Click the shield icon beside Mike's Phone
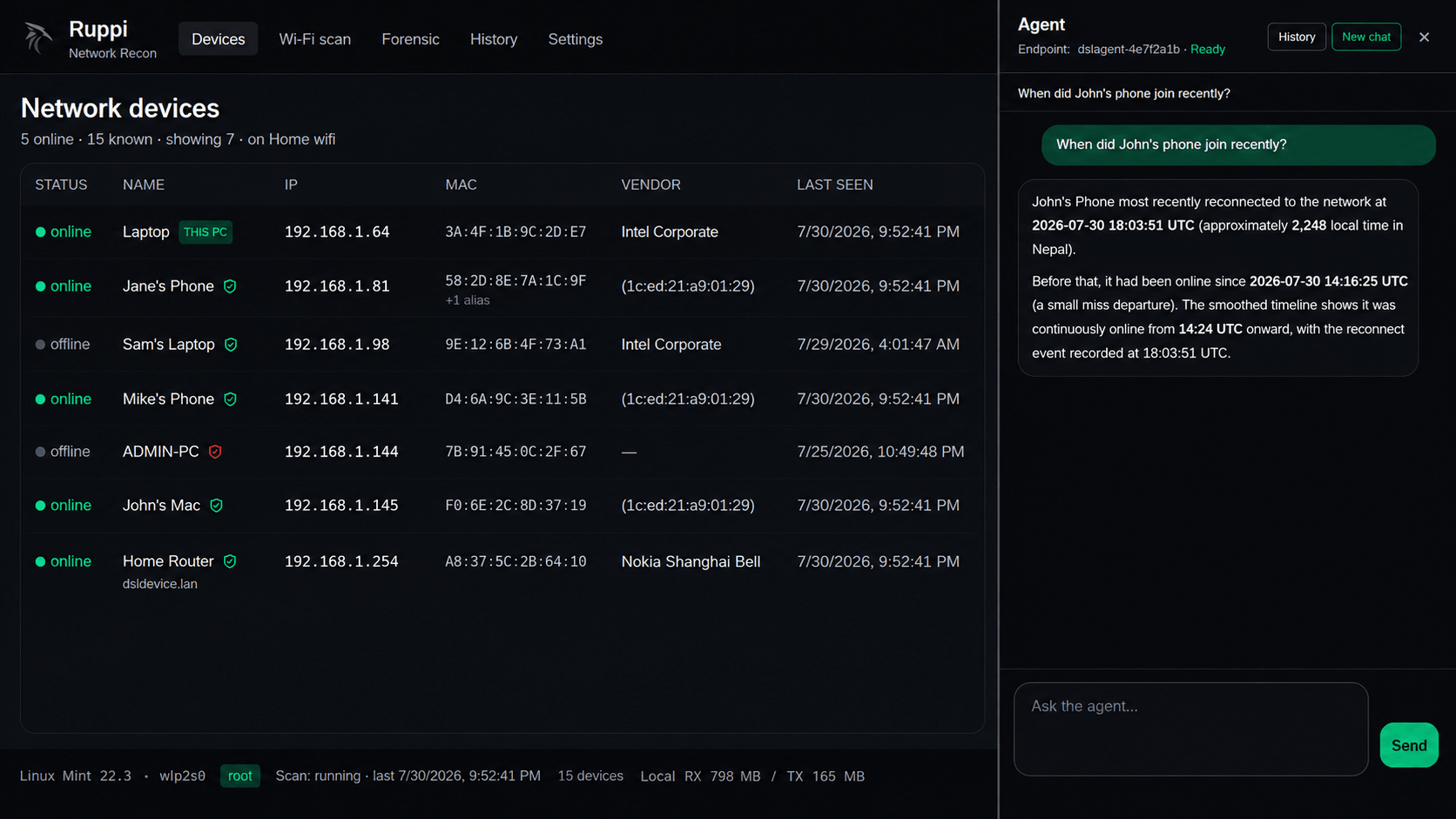 tap(230, 399)
